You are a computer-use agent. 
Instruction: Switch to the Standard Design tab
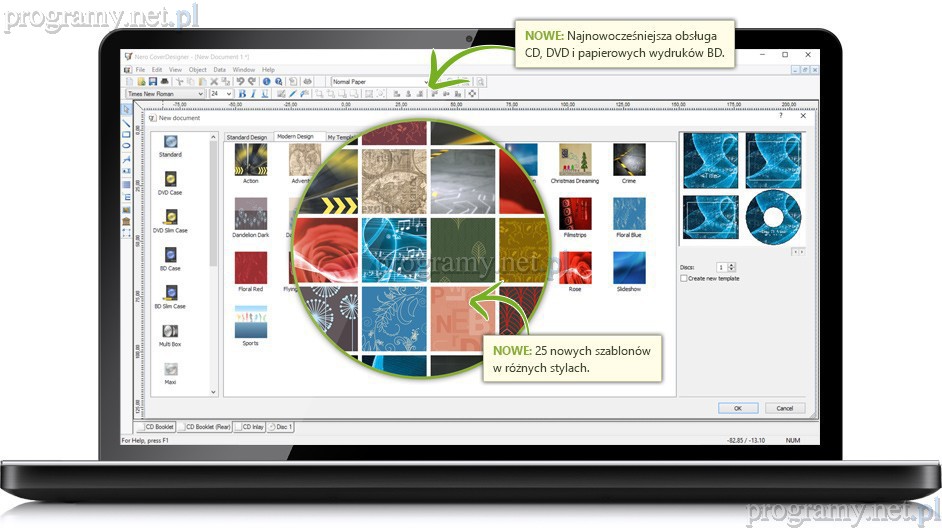coord(246,137)
